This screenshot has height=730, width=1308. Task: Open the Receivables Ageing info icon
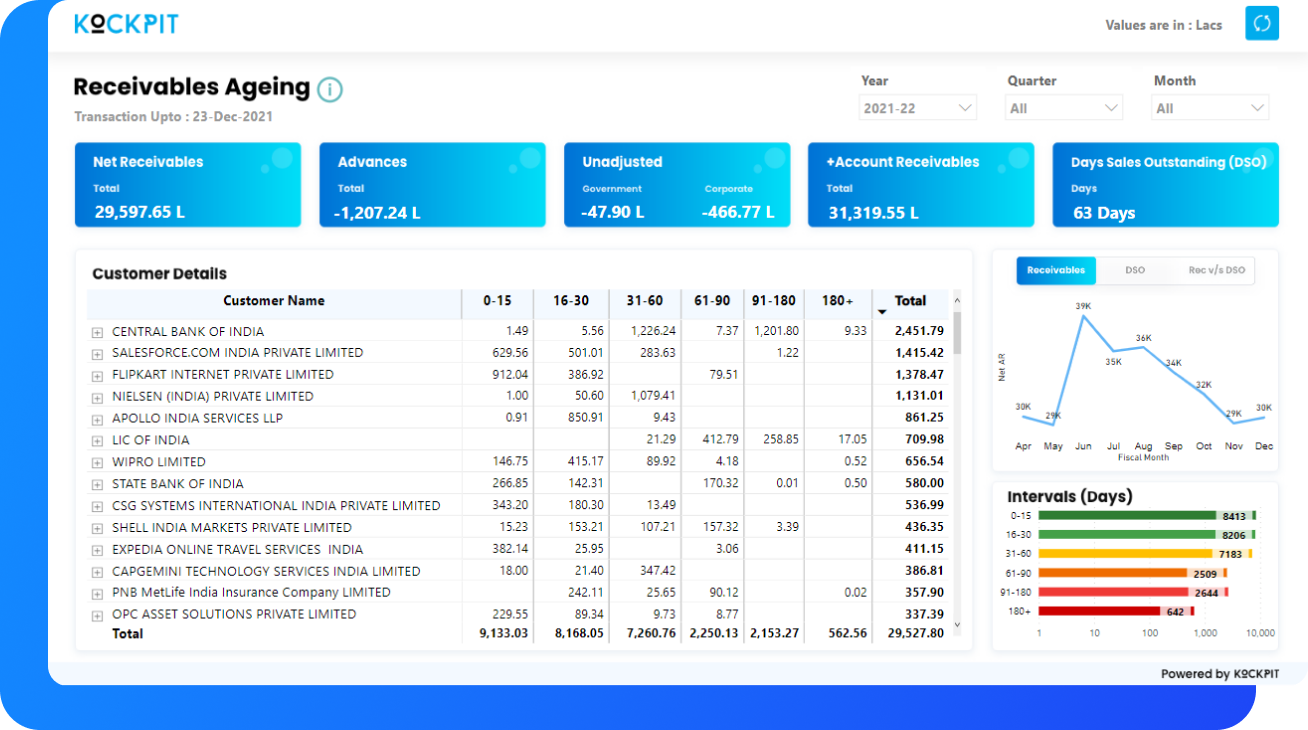coord(330,90)
